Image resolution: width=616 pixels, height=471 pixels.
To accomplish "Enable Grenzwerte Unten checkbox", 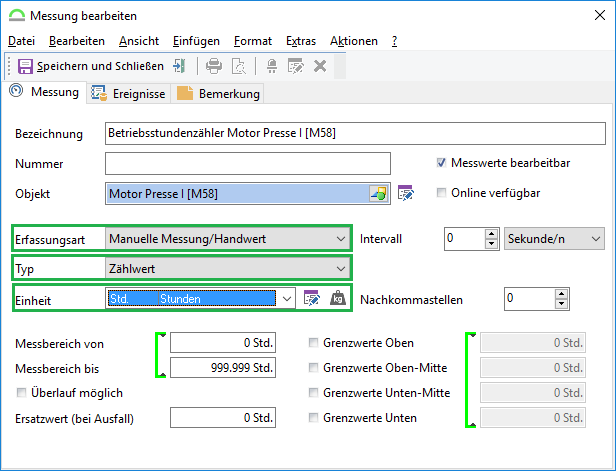I will (x=313, y=418).
